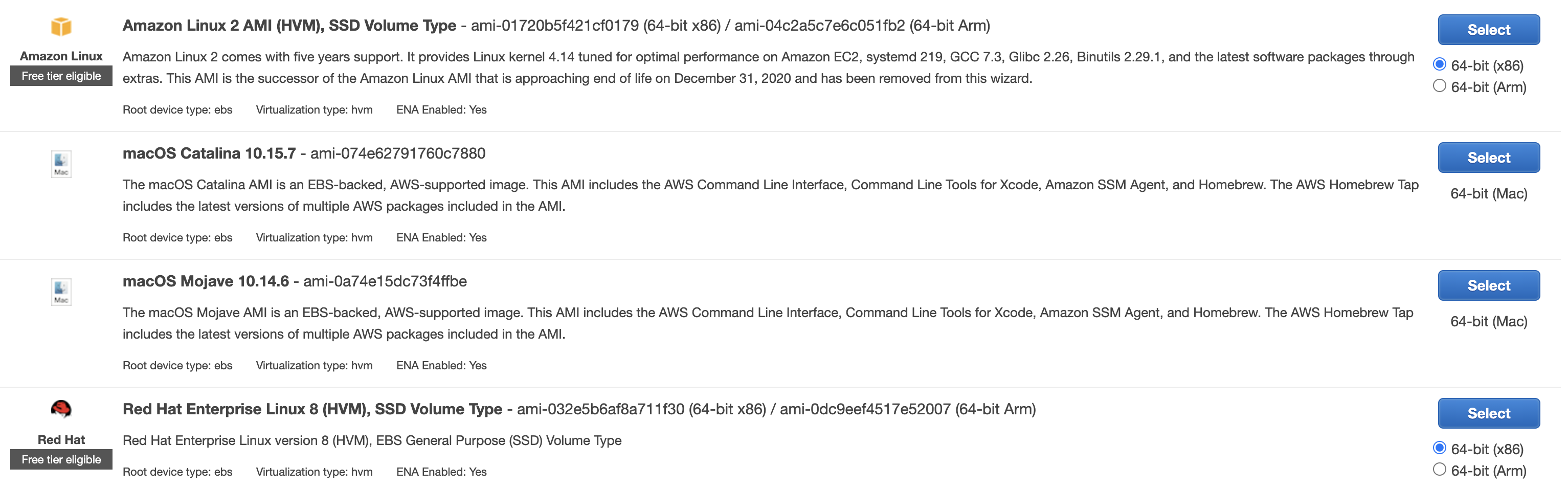The height and width of the screenshot is (489, 1568).
Task: Select the macOS Catalina 10.15.7 AMI
Action: 1488,158
